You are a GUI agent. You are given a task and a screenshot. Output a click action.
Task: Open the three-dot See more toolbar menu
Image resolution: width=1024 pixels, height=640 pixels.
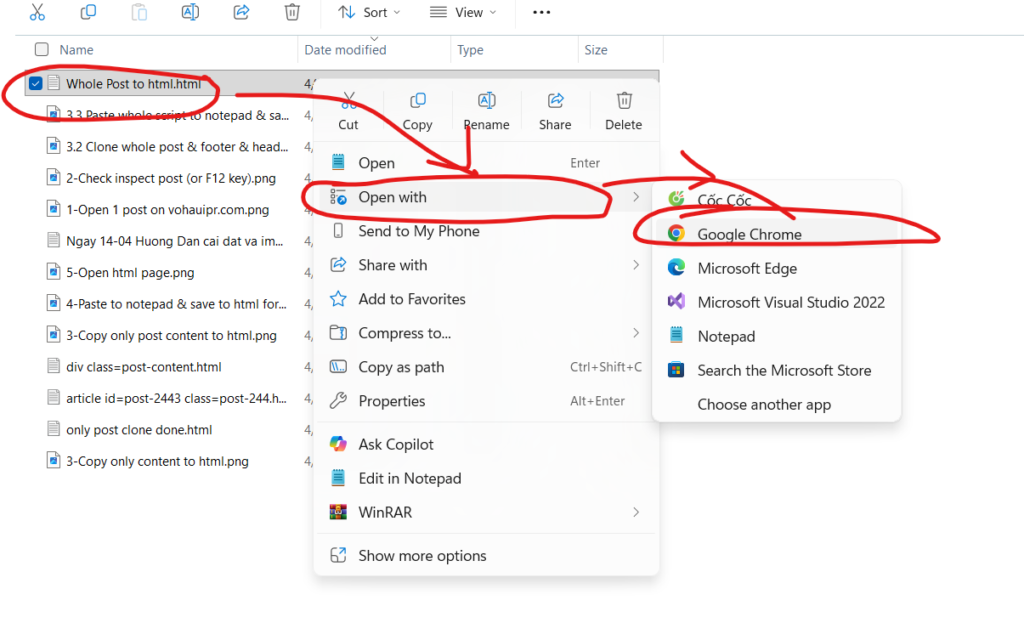541,12
